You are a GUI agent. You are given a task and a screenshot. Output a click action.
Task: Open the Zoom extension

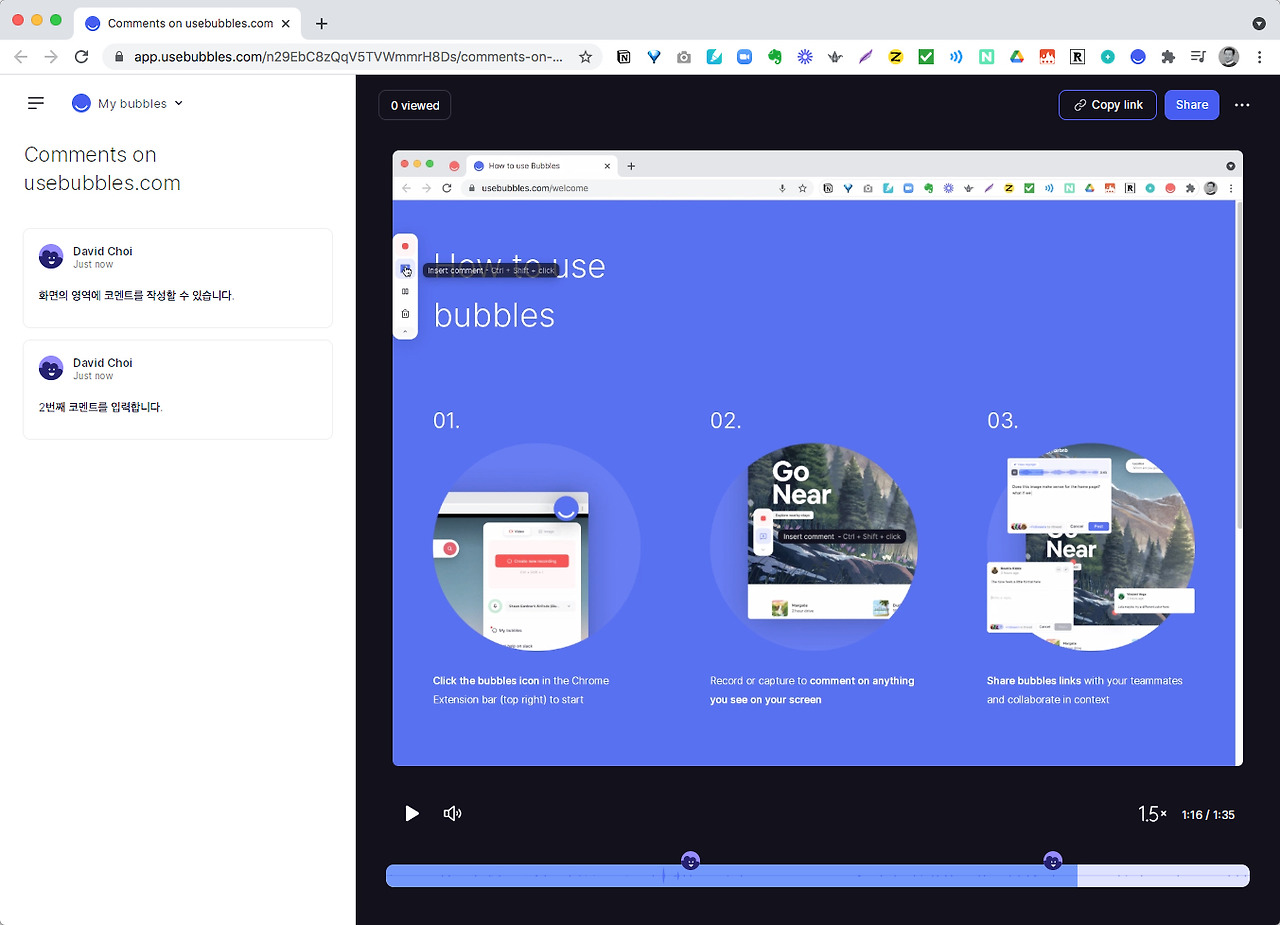(744, 57)
